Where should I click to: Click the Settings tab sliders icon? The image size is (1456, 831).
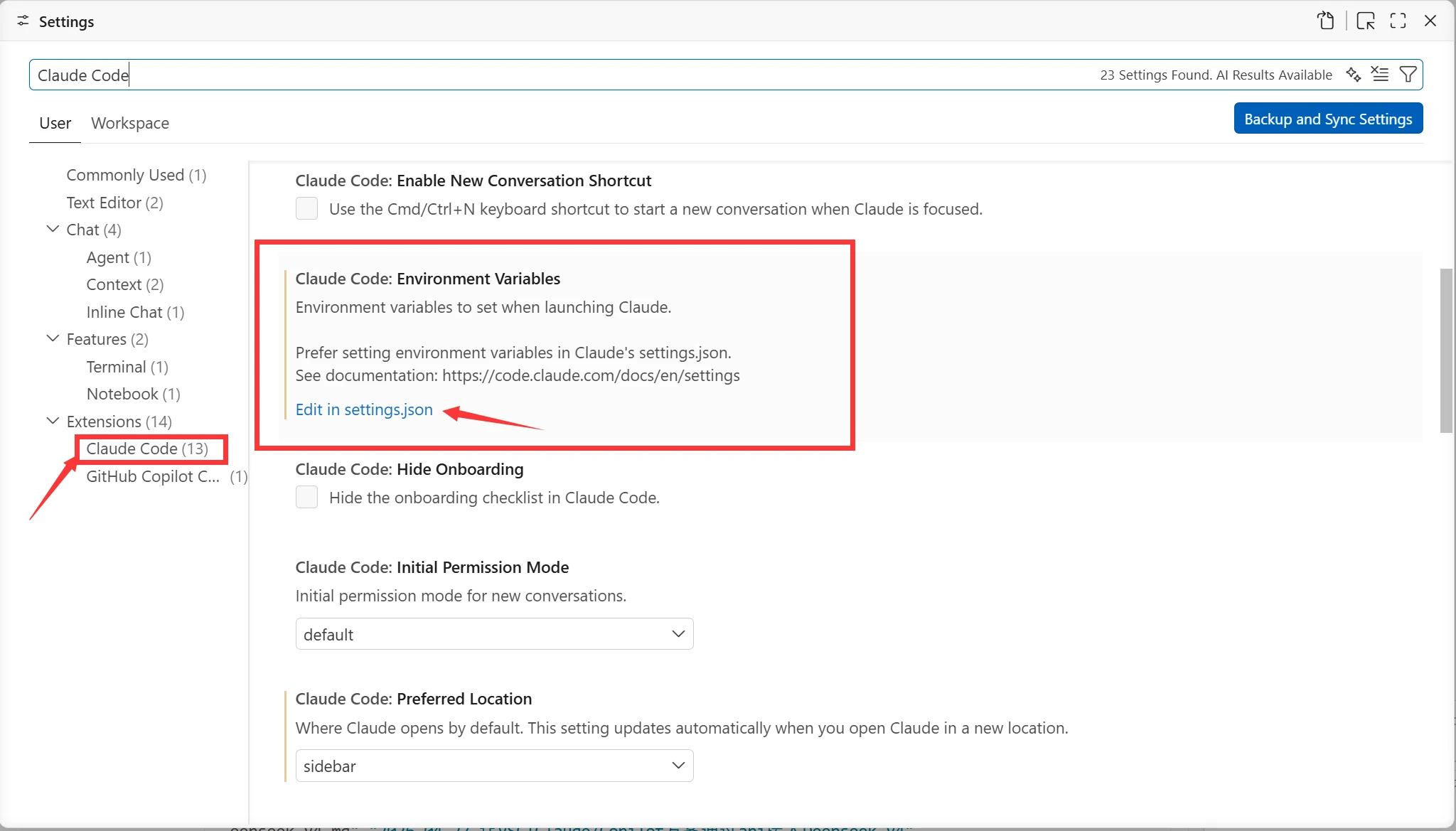(23, 21)
